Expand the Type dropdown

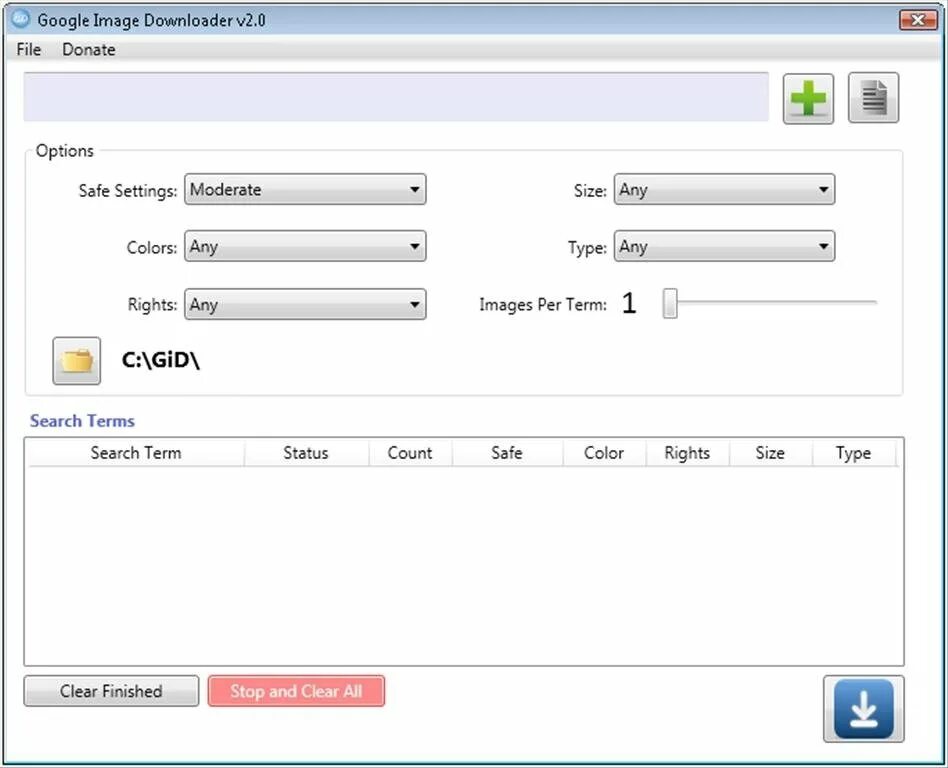point(724,246)
